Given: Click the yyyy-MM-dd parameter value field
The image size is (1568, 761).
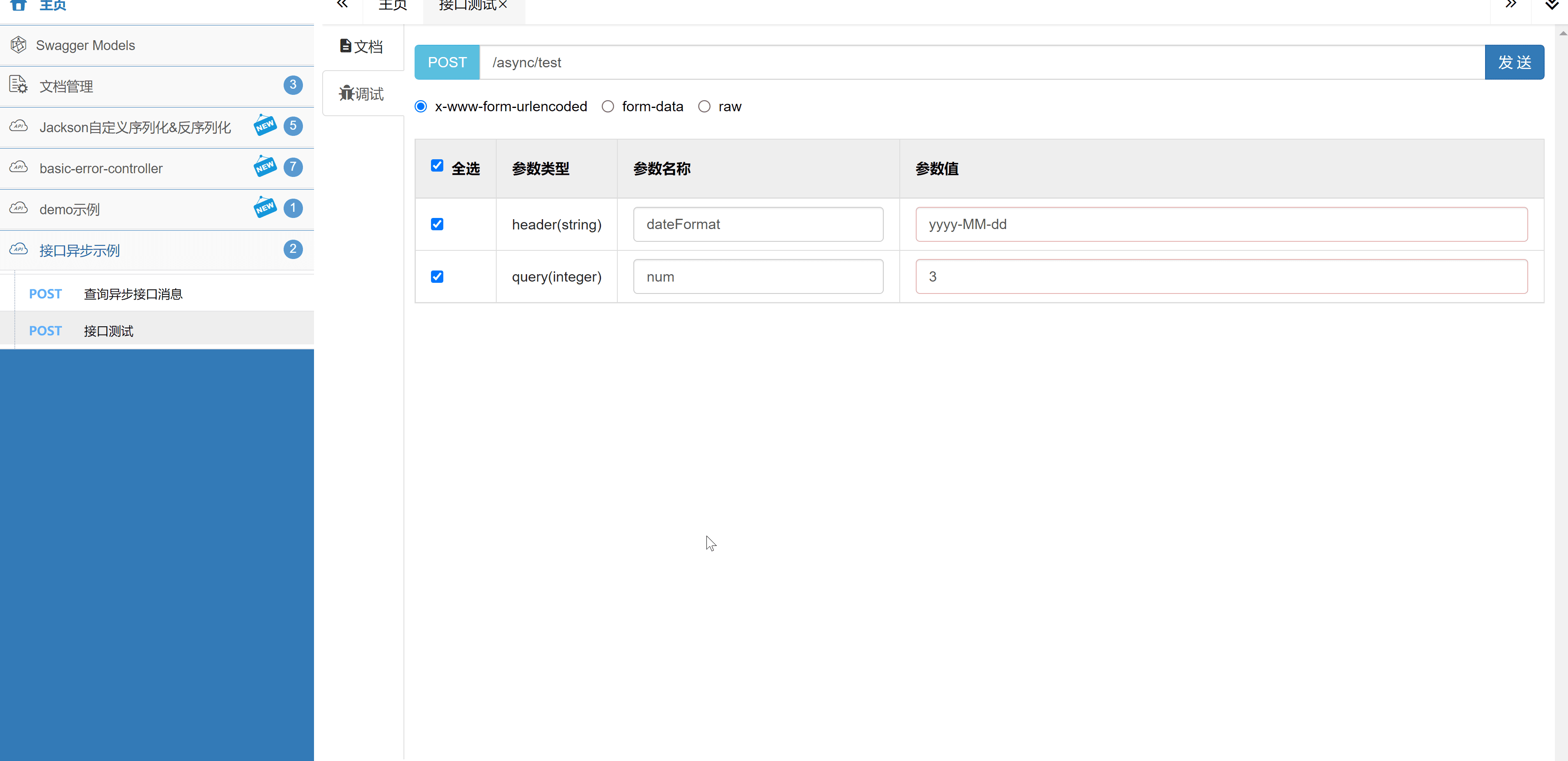Looking at the screenshot, I should coord(1221,224).
